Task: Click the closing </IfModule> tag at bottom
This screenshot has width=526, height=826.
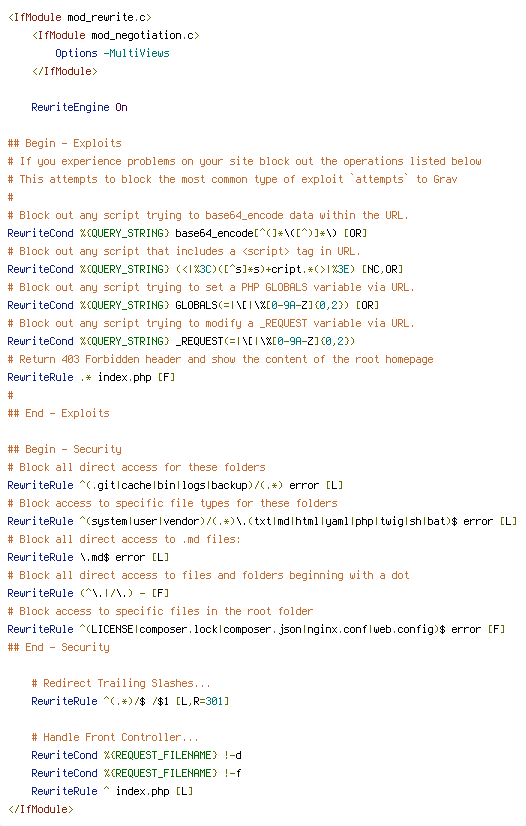Action: click(x=41, y=809)
